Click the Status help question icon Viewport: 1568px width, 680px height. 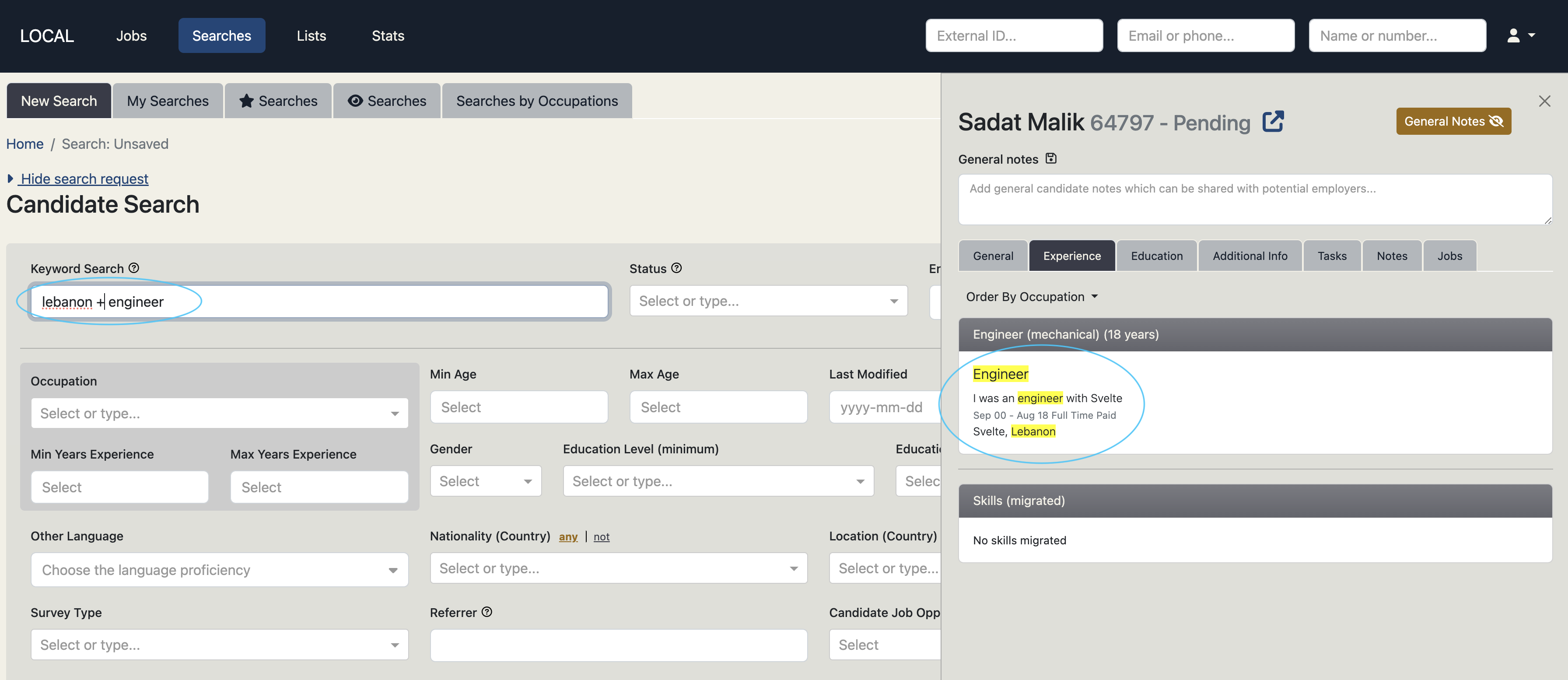(676, 268)
